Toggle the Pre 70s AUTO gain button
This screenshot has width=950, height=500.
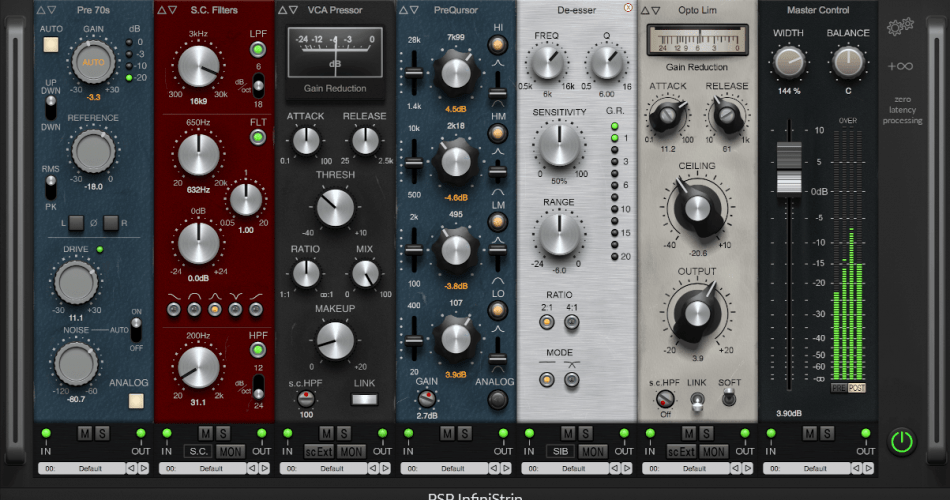click(x=51, y=44)
